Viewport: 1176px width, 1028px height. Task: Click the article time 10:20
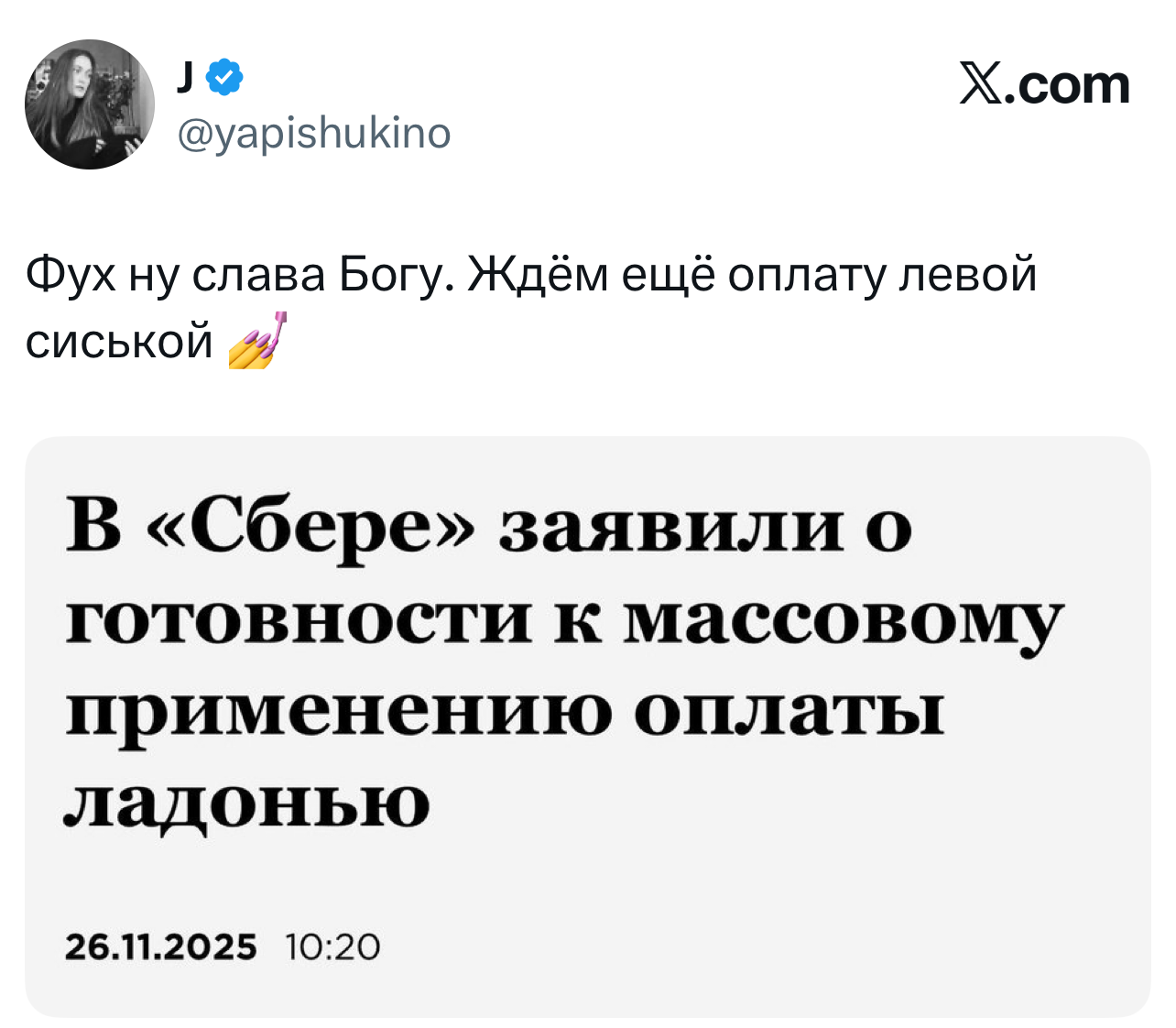[x=332, y=946]
